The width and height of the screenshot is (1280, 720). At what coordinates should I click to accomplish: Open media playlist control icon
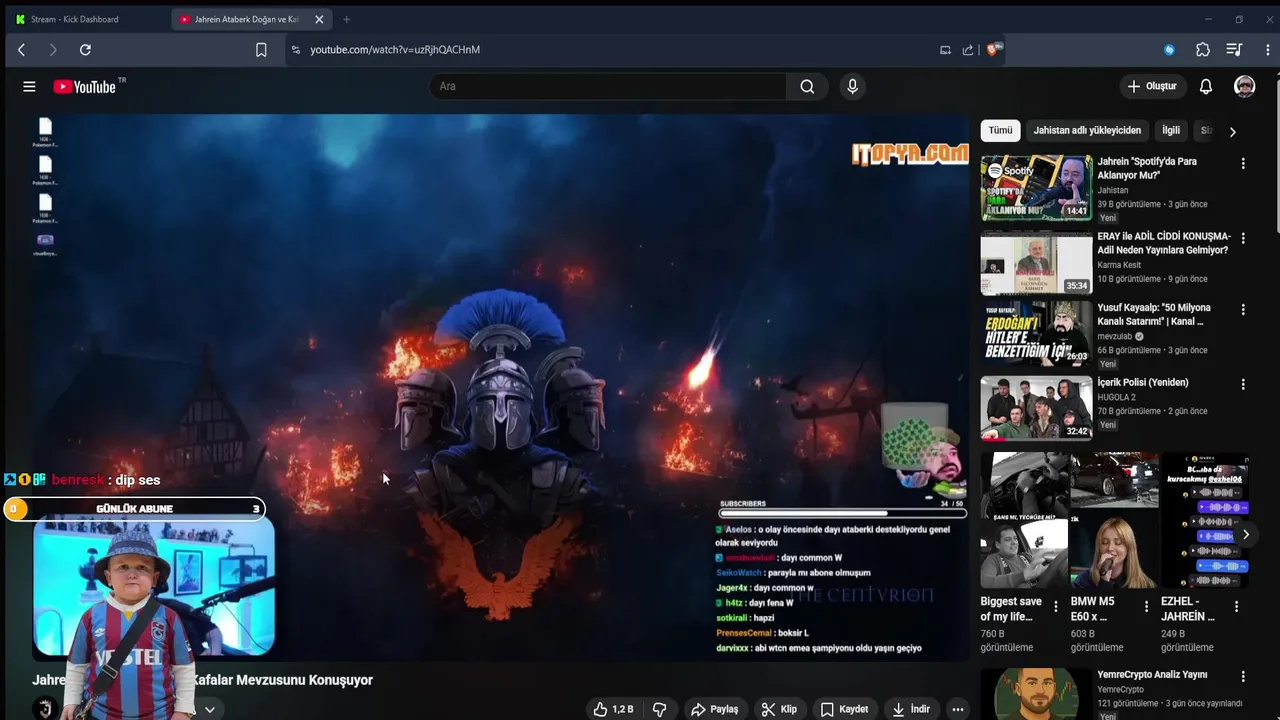click(1234, 49)
